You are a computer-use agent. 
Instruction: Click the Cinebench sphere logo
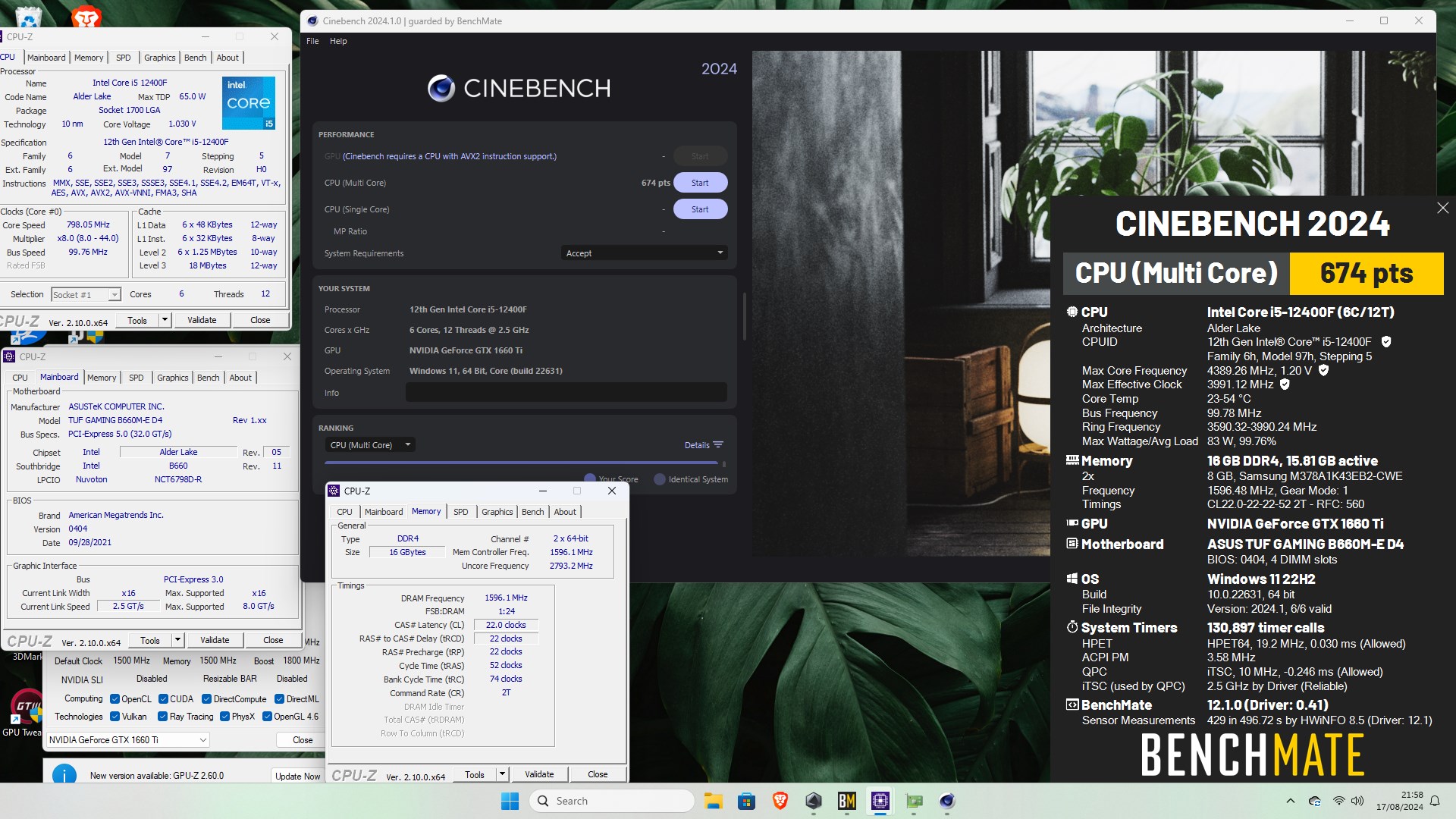point(441,88)
